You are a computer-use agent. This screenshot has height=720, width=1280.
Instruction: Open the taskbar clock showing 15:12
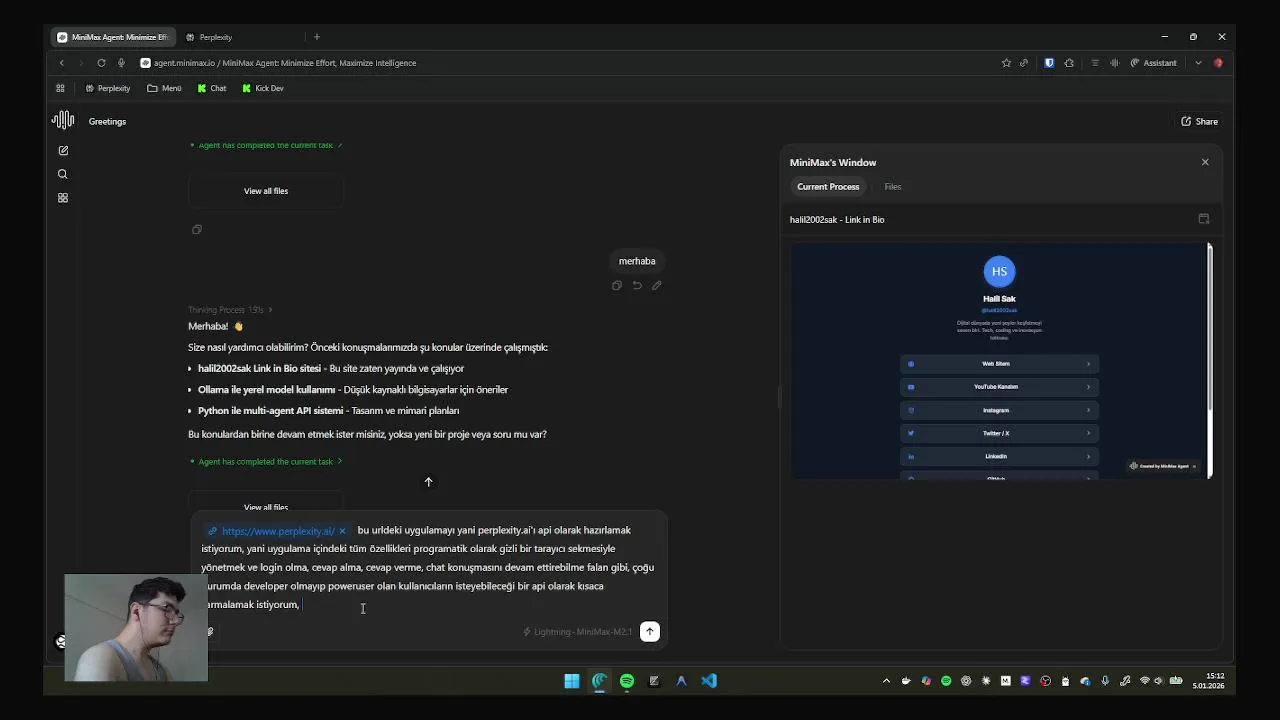pyautogui.click(x=1208, y=681)
